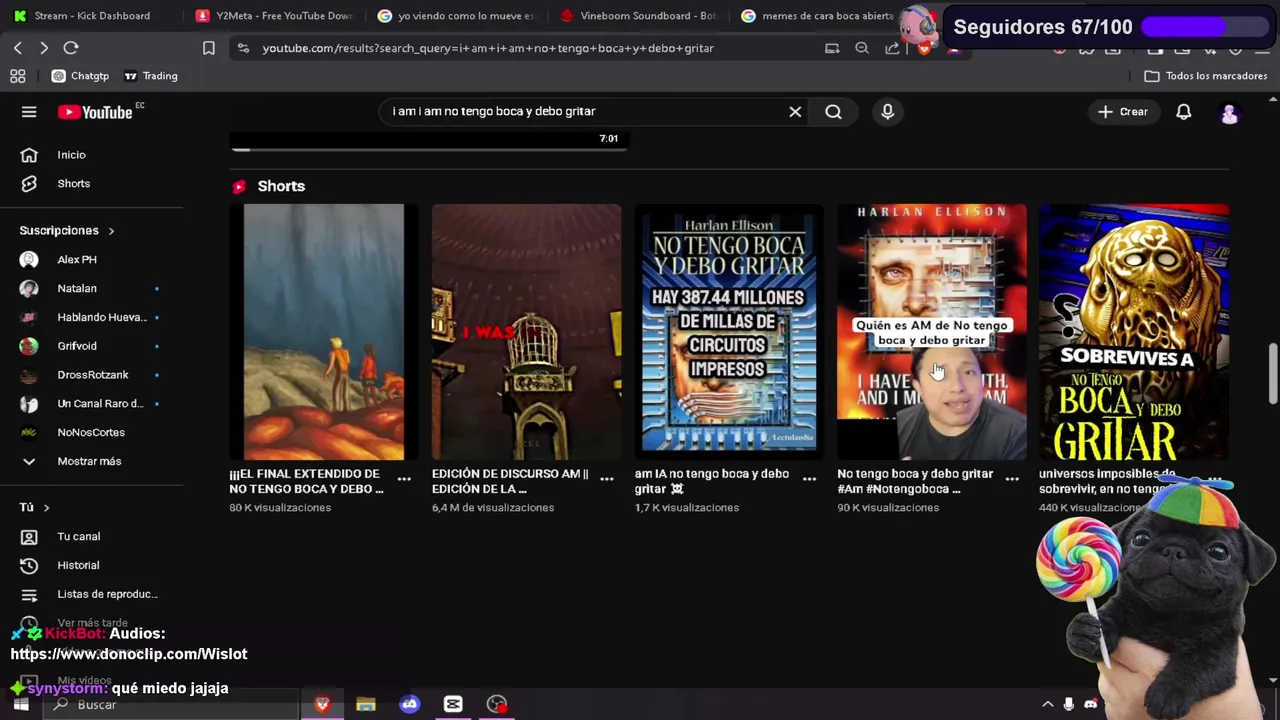Viewport: 1280px width, 720px height.
Task: Click the browser back arrow
Action: click(x=18, y=48)
